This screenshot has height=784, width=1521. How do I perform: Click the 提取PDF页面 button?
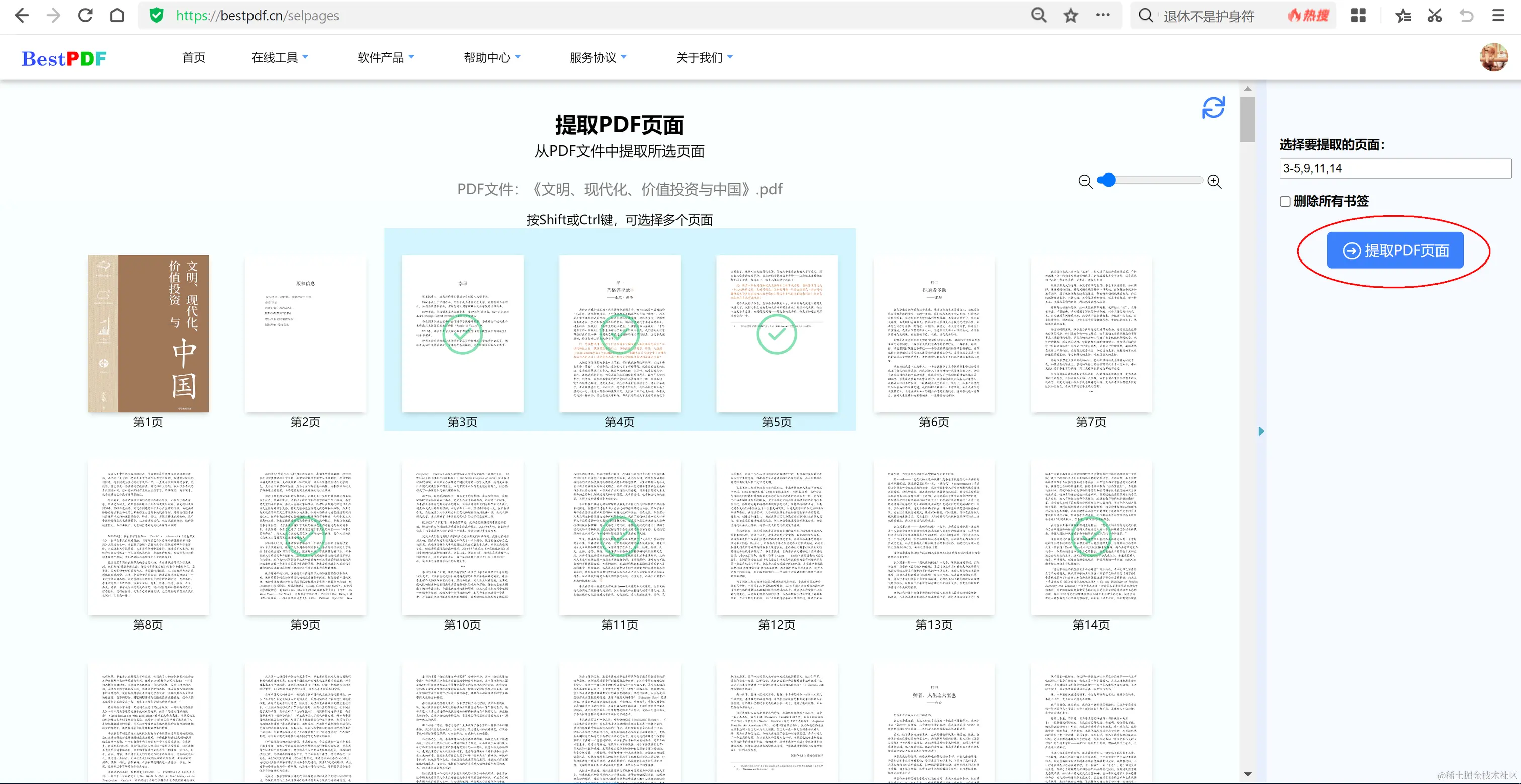pyautogui.click(x=1395, y=250)
